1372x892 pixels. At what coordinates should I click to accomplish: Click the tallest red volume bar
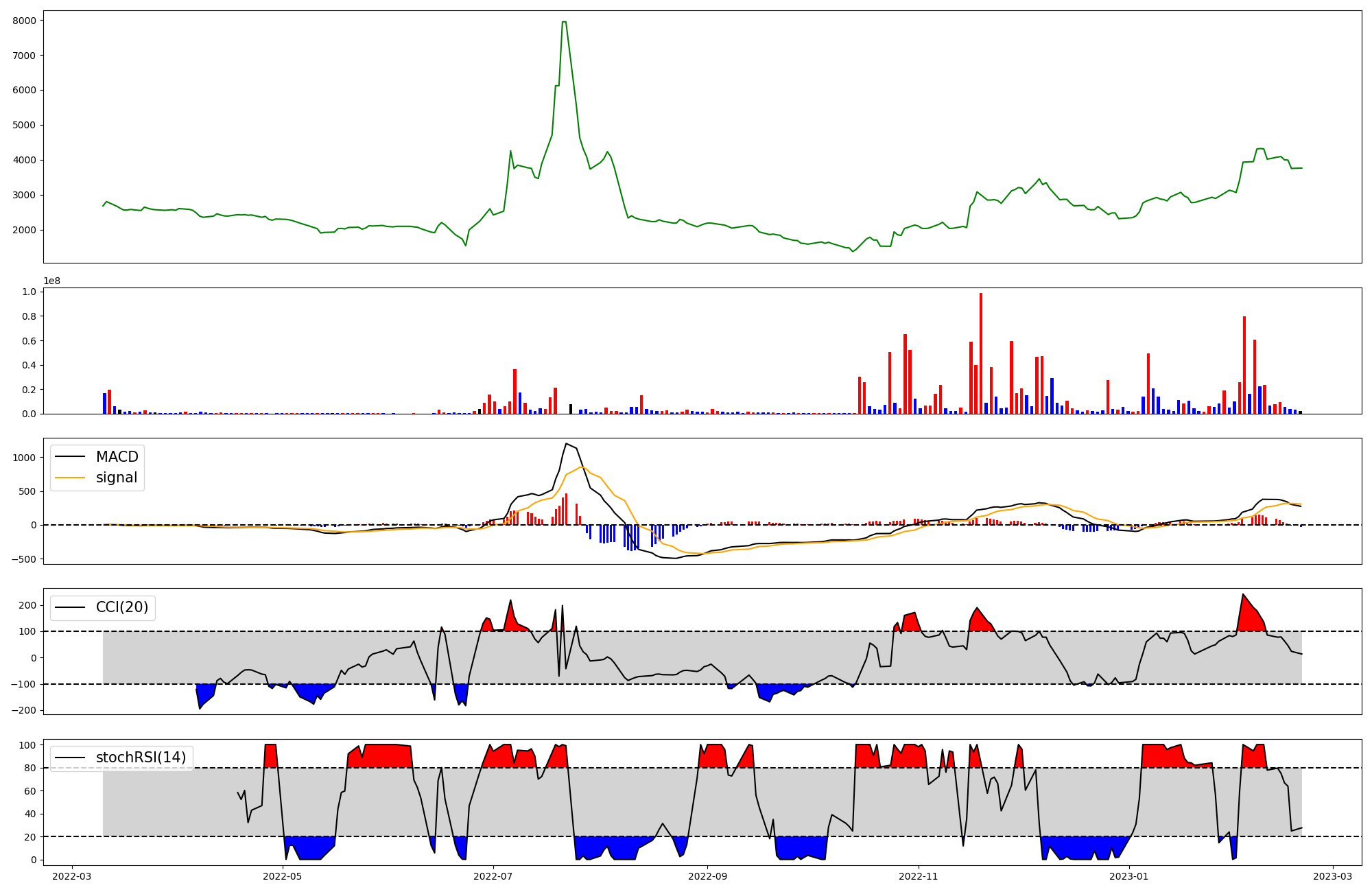click(981, 353)
